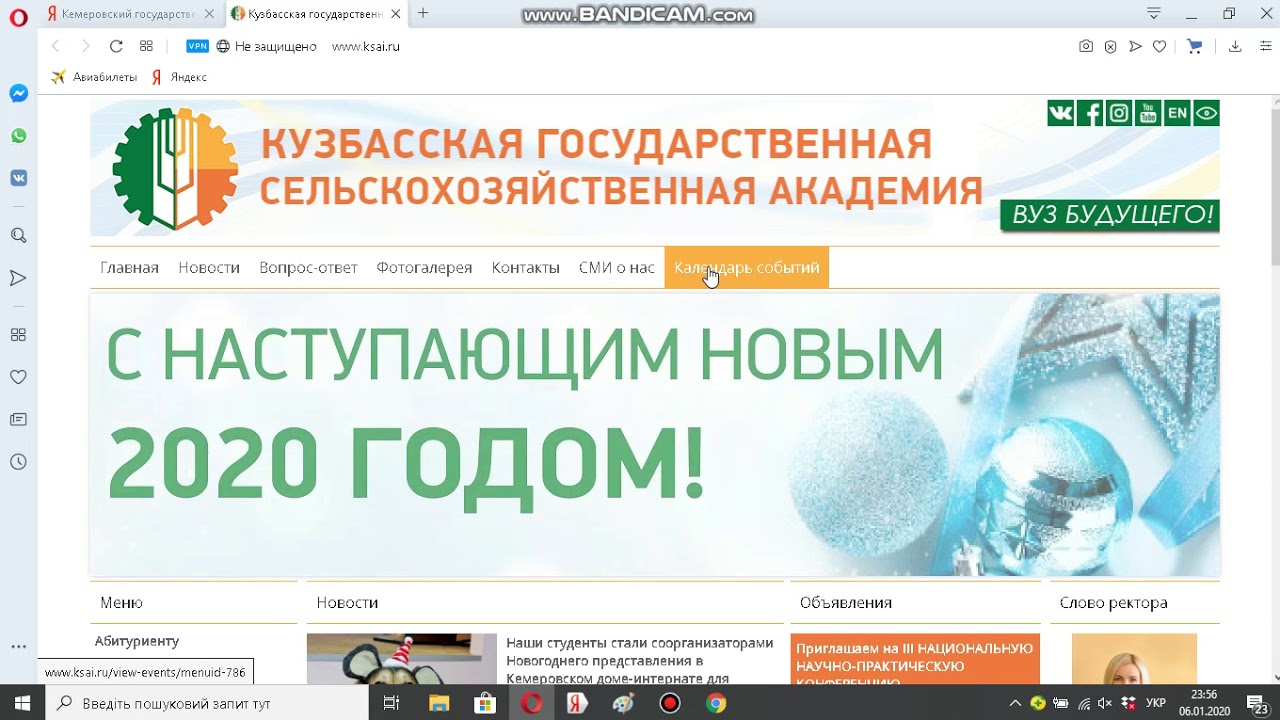Show hidden system tray icons chevron
The image size is (1280, 720).
tap(1015, 703)
